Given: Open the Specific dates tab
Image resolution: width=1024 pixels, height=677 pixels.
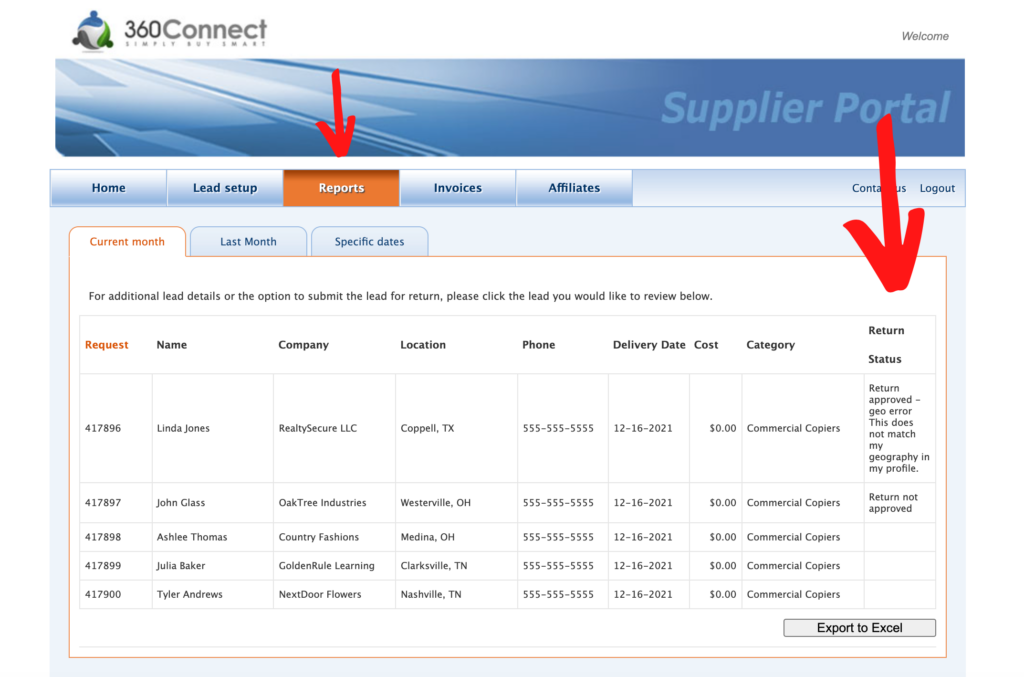Looking at the screenshot, I should pos(369,242).
